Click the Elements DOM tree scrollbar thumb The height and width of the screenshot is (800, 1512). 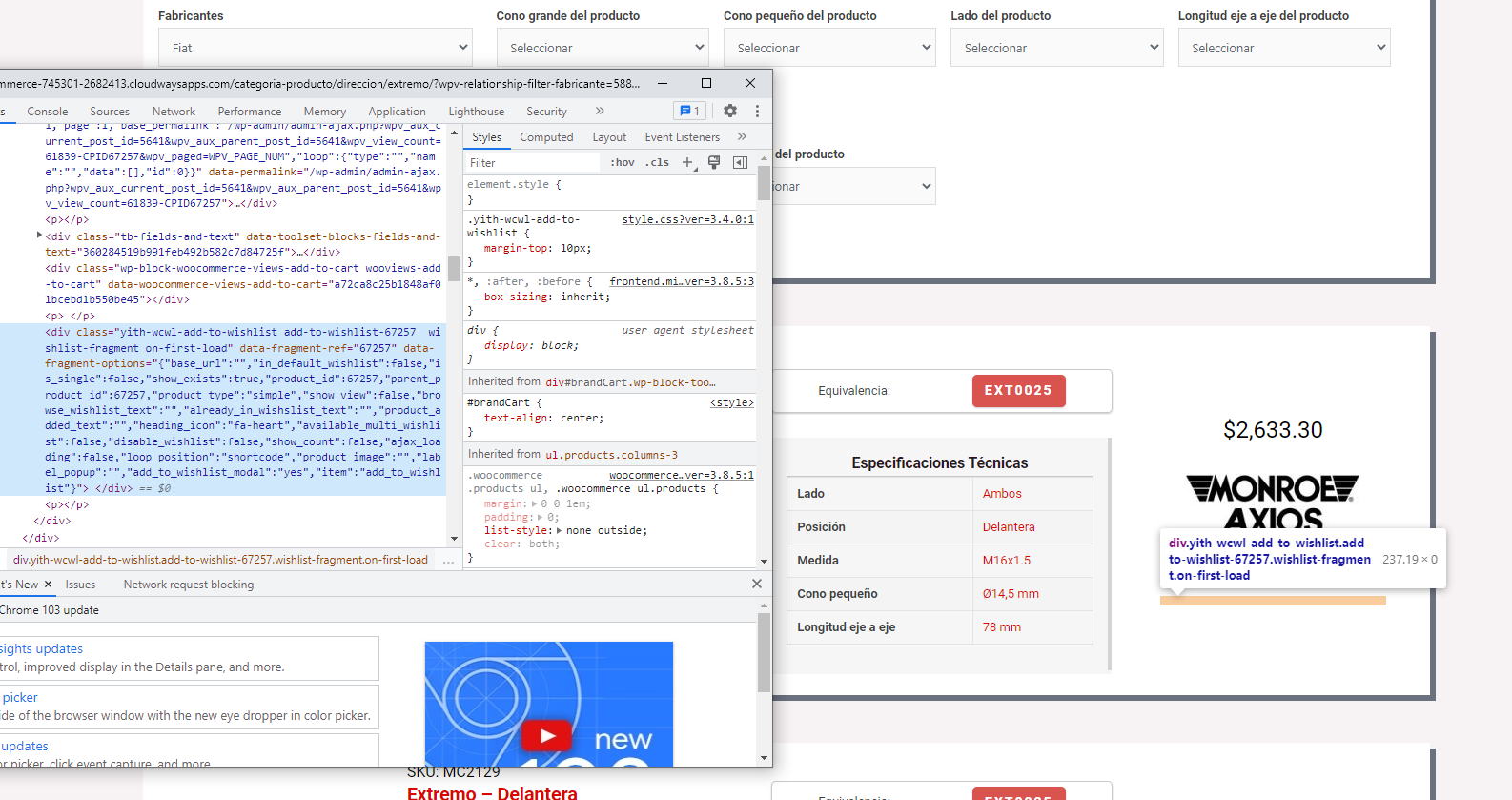click(x=454, y=267)
